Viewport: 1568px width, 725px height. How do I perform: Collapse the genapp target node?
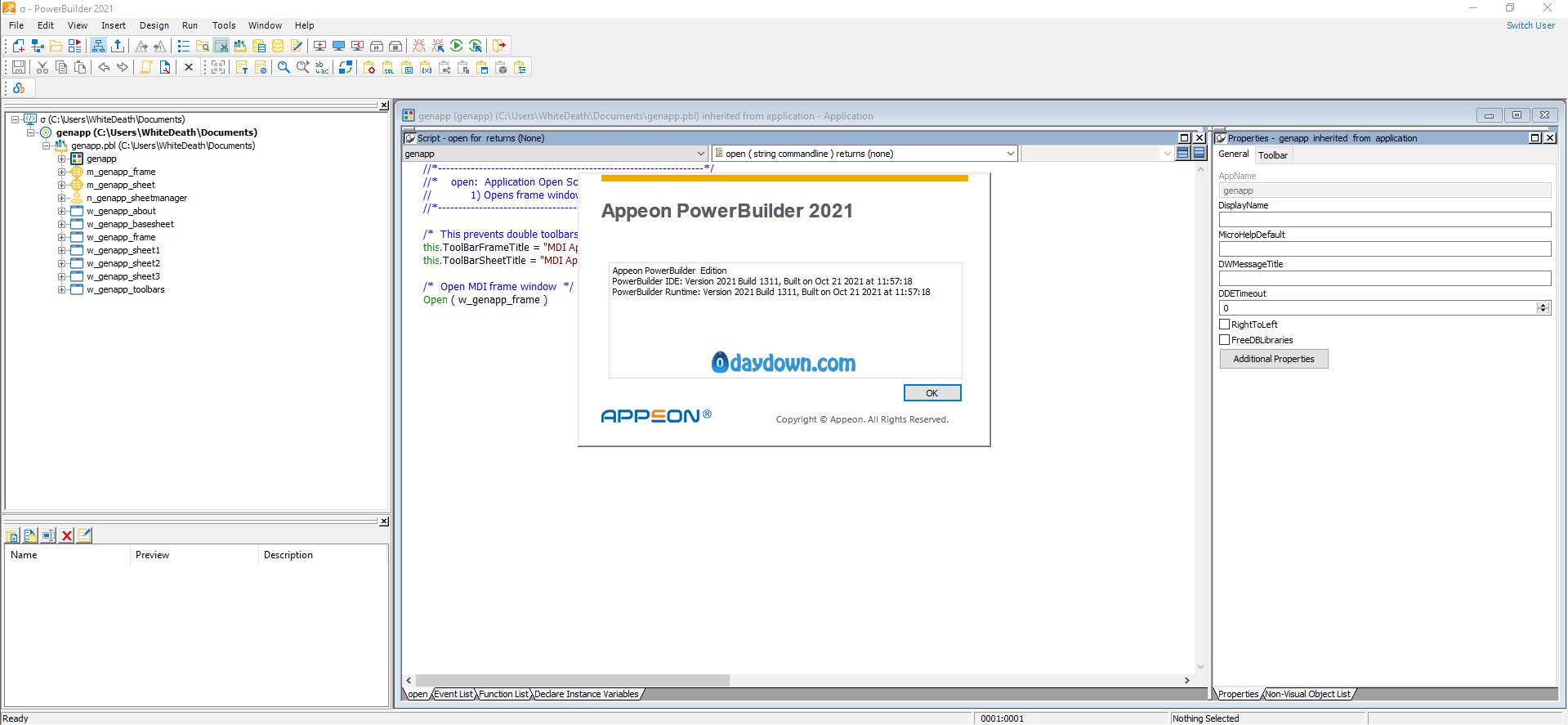[x=31, y=132]
